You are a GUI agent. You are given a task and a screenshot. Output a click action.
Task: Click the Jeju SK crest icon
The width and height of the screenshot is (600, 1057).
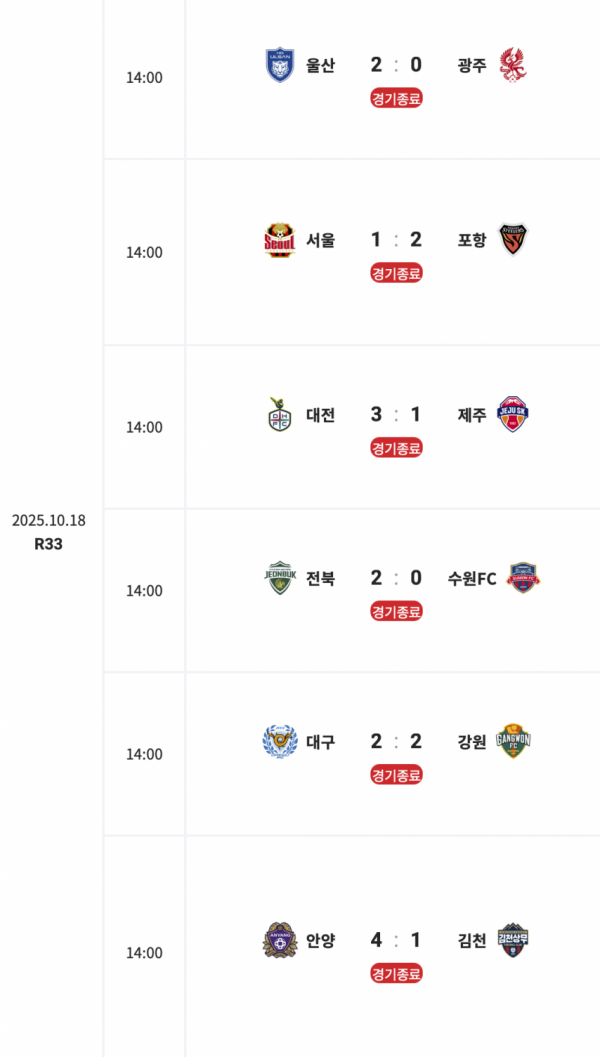tap(513, 414)
